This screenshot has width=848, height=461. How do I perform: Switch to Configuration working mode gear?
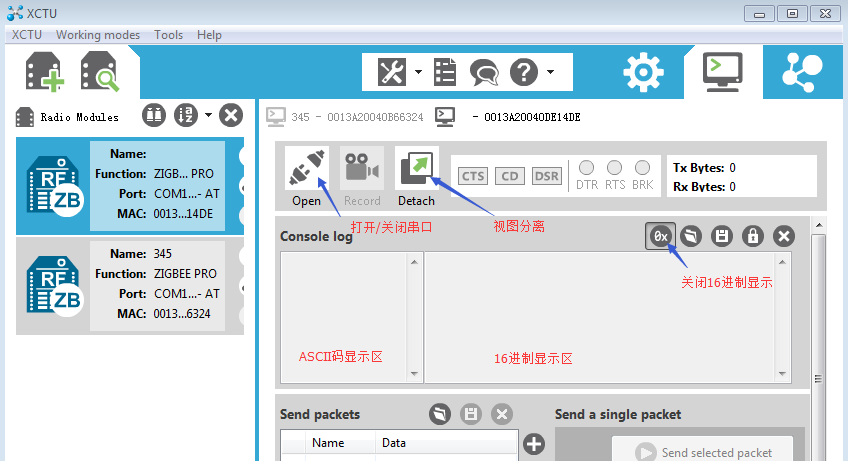643,72
